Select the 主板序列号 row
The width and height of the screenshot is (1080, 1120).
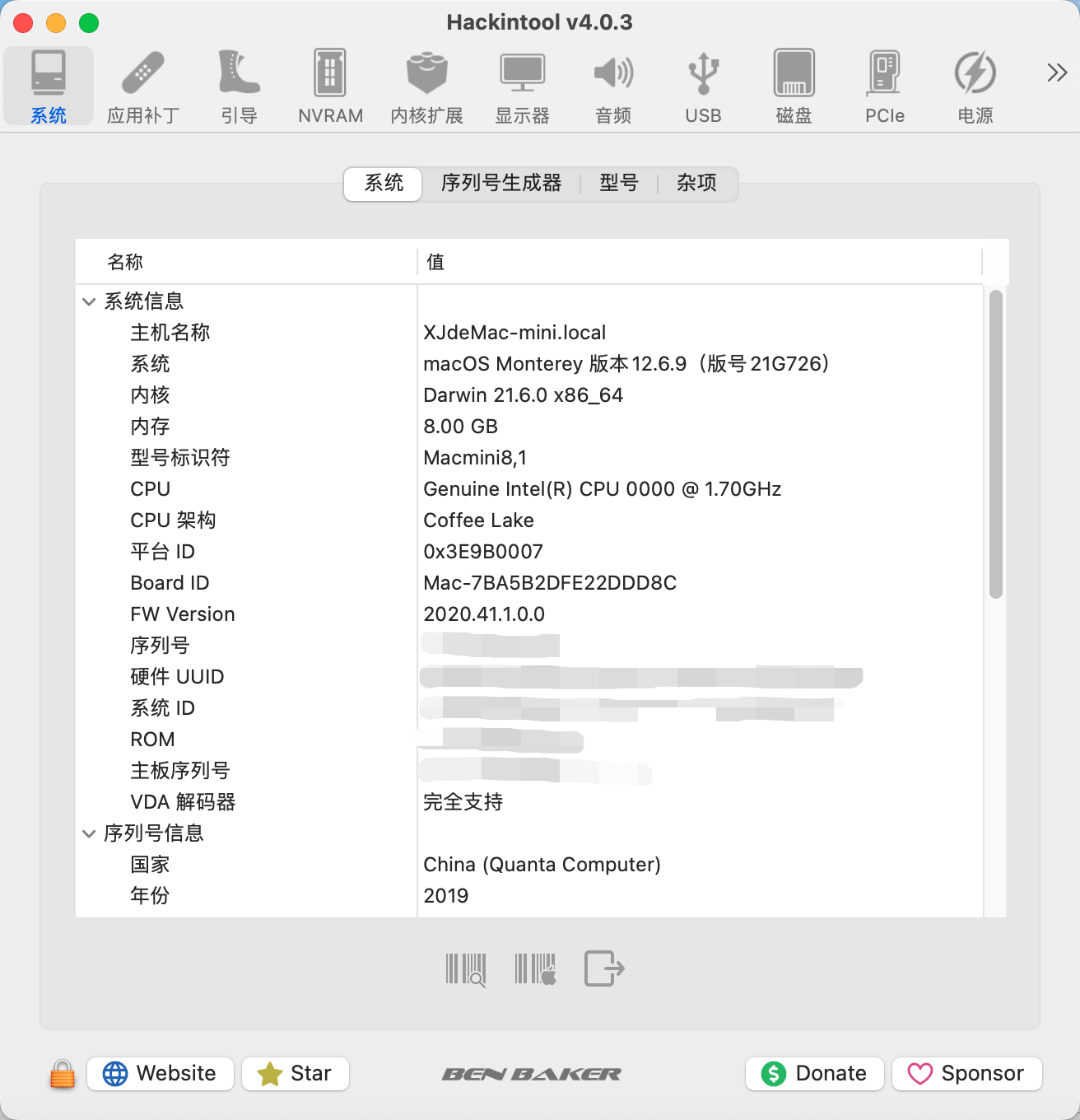pos(530,771)
